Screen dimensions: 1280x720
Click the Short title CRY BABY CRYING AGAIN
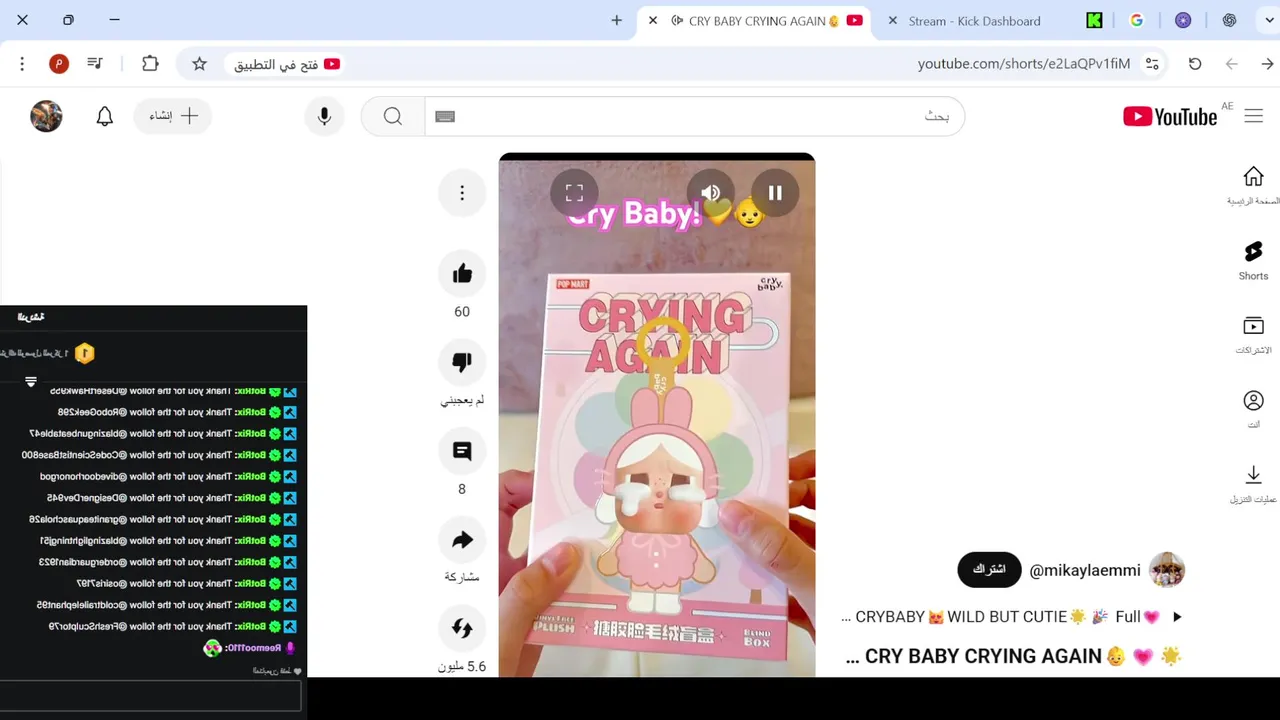click(x=1013, y=657)
